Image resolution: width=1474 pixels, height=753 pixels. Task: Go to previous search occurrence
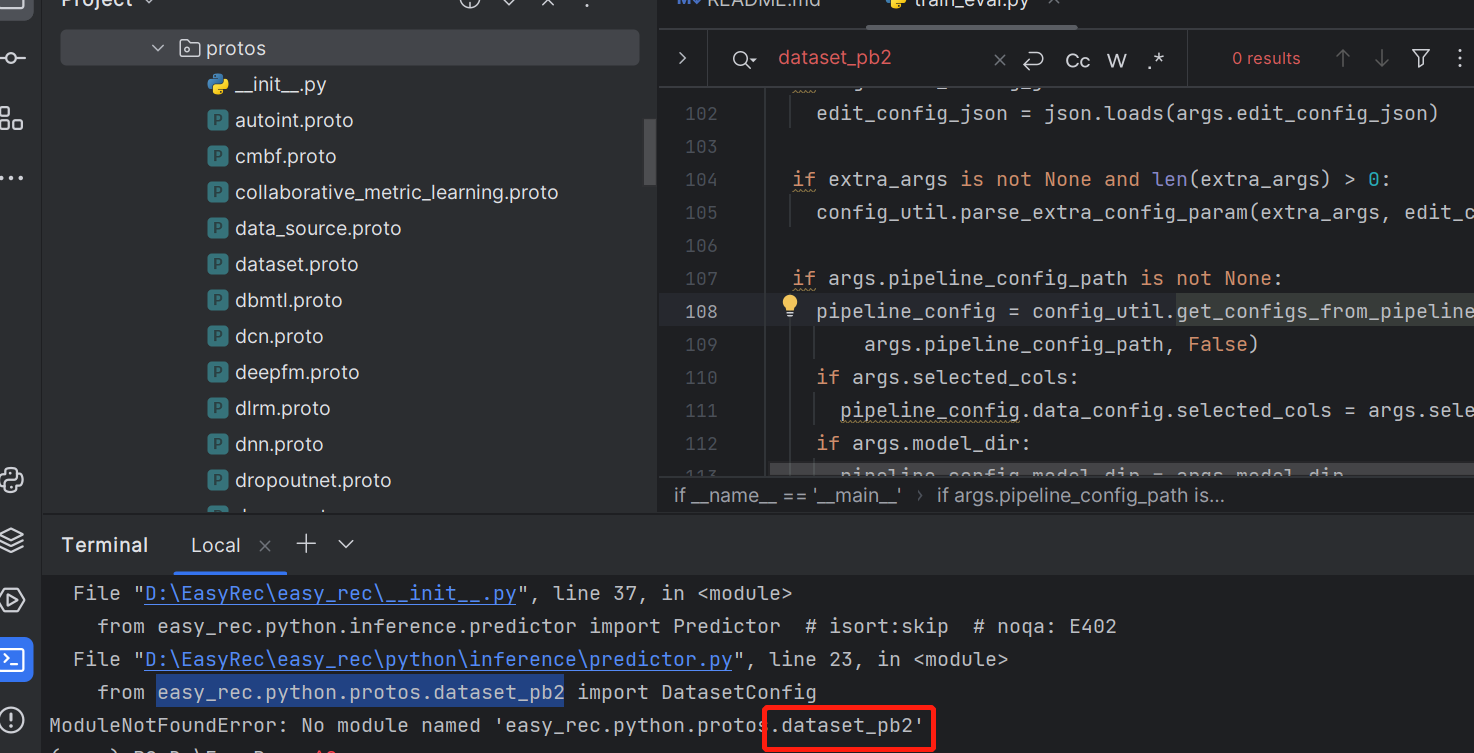pos(1343,59)
